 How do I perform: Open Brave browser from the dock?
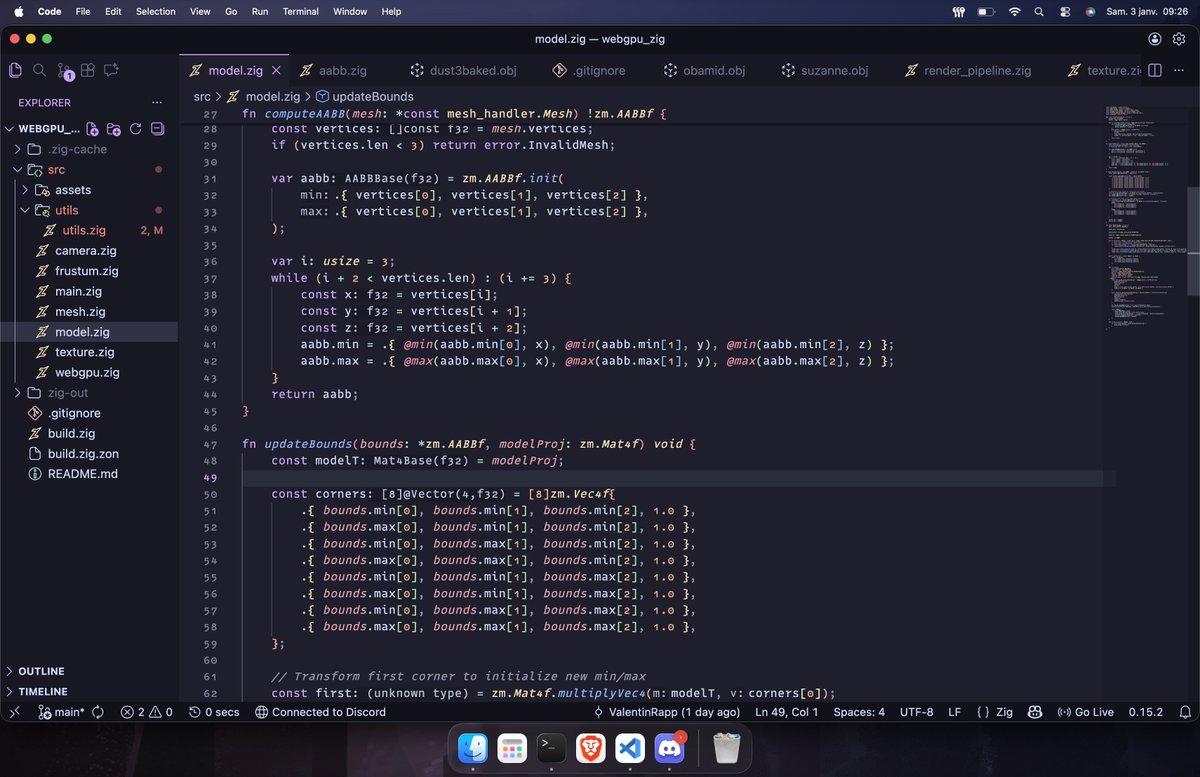(590, 747)
